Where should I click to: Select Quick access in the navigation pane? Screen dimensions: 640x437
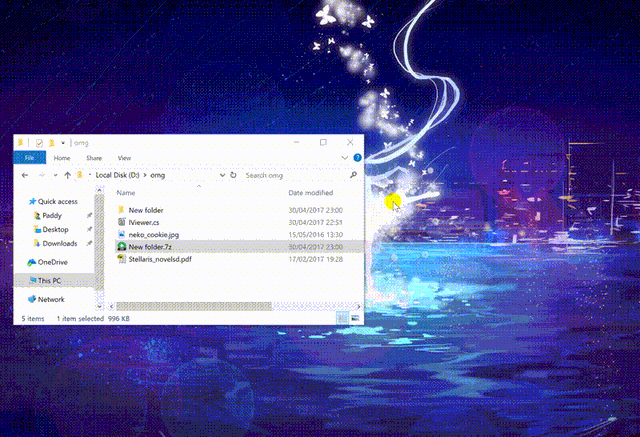click(x=57, y=202)
